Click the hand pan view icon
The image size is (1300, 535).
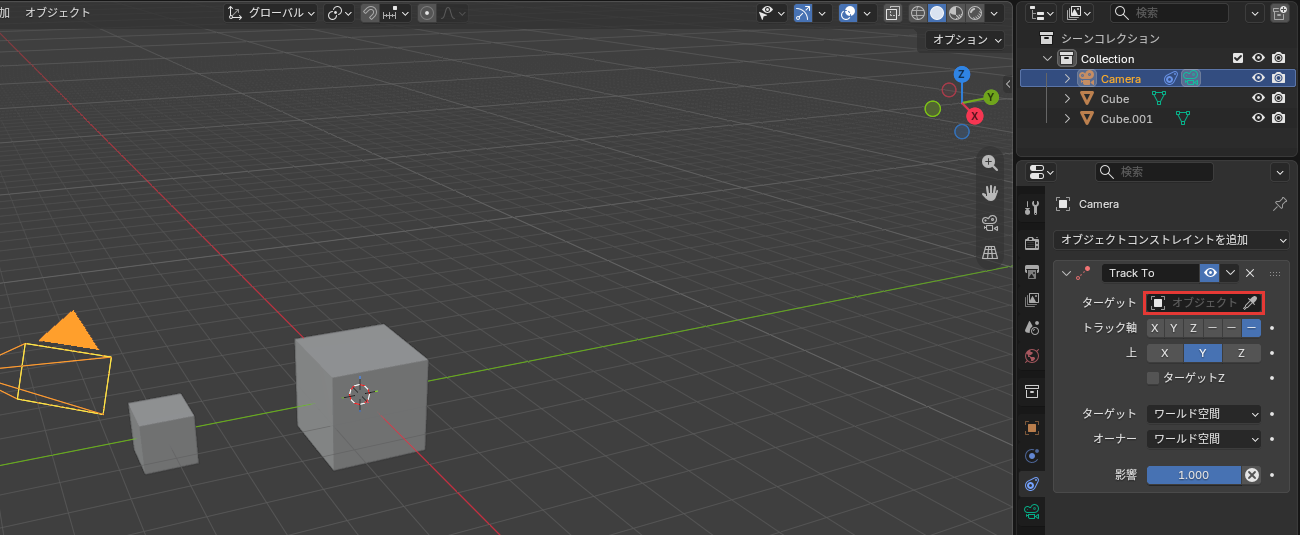(x=990, y=193)
